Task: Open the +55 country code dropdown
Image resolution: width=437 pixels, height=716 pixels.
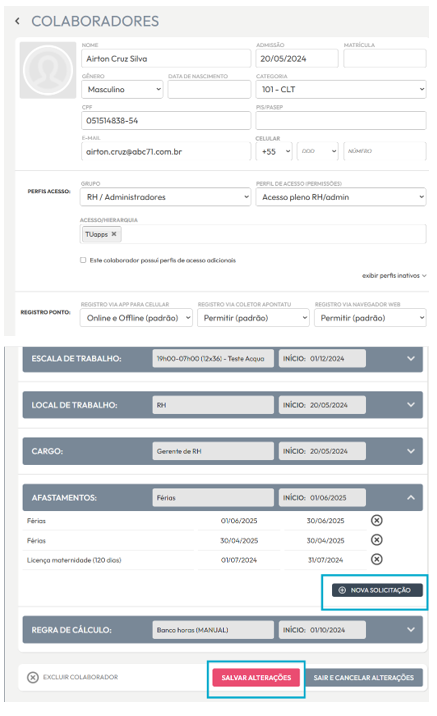Action: coord(274,151)
